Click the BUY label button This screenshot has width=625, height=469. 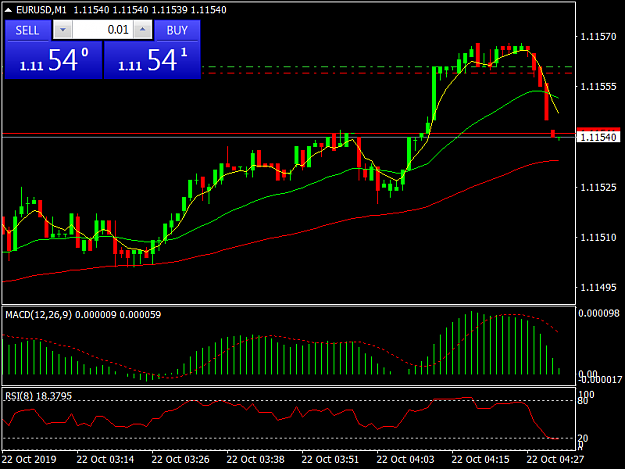pos(177,30)
